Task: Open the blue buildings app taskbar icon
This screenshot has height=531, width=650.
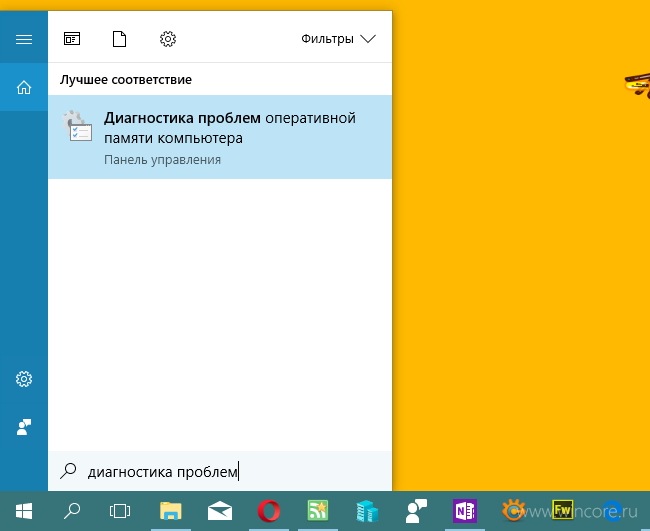Action: coord(367,511)
